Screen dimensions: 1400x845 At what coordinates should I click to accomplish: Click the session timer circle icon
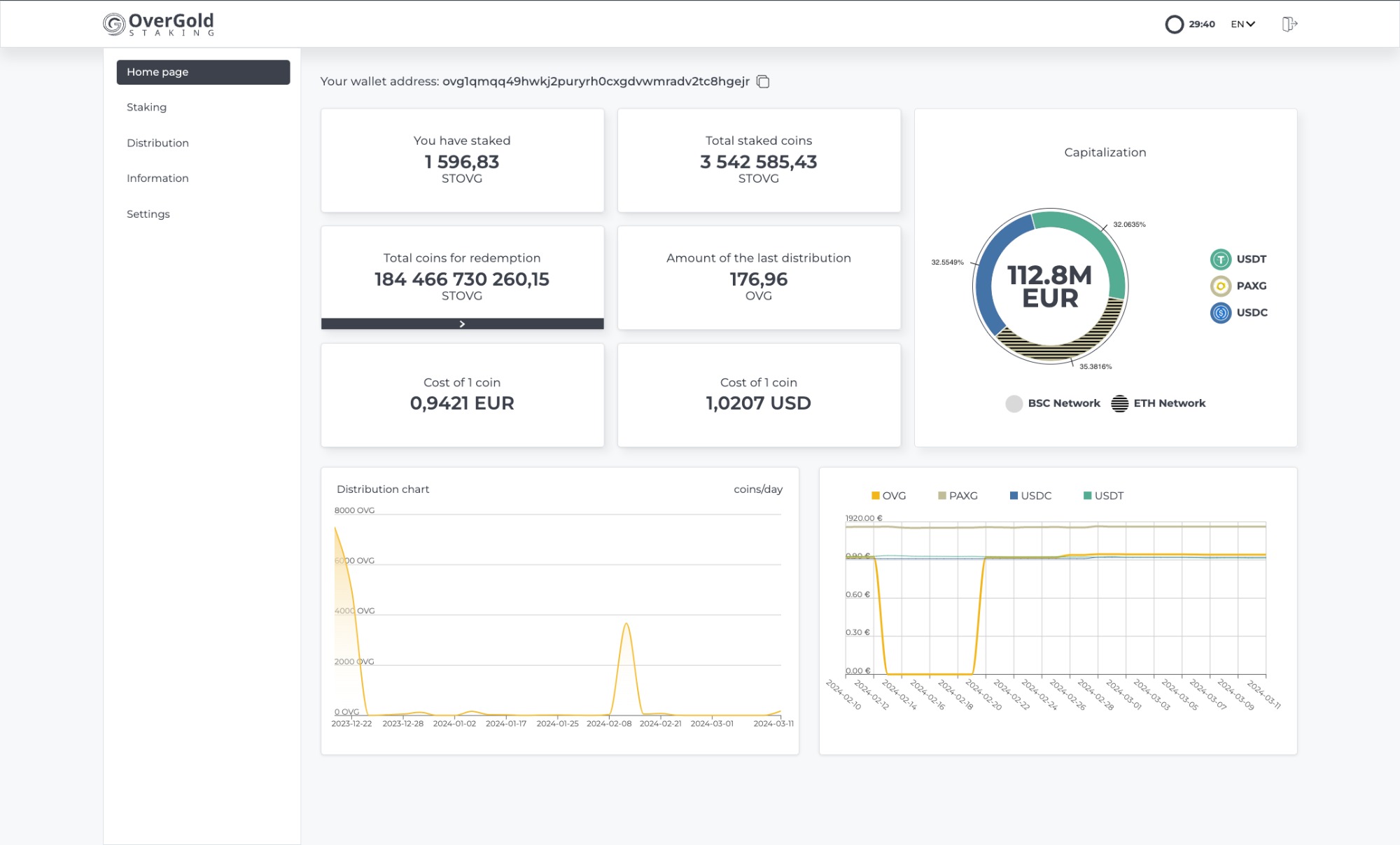(1174, 25)
